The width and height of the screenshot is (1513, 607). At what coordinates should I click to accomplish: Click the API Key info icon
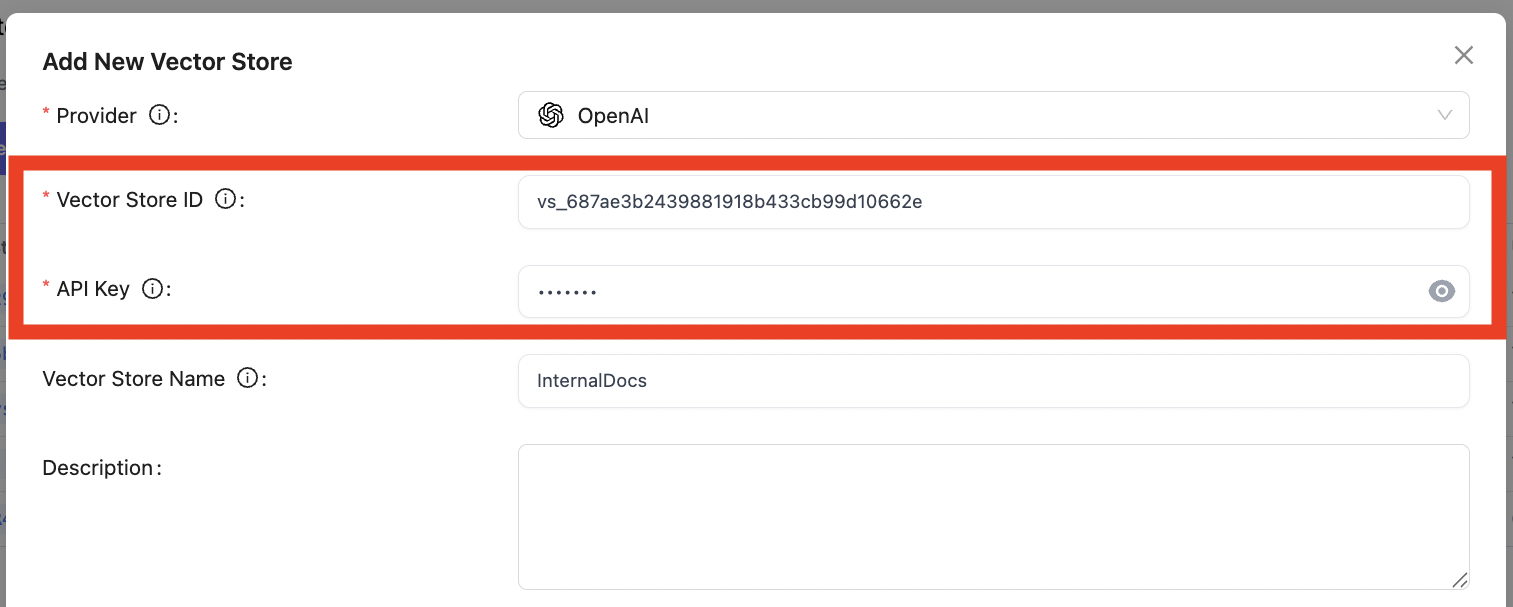tap(152, 289)
